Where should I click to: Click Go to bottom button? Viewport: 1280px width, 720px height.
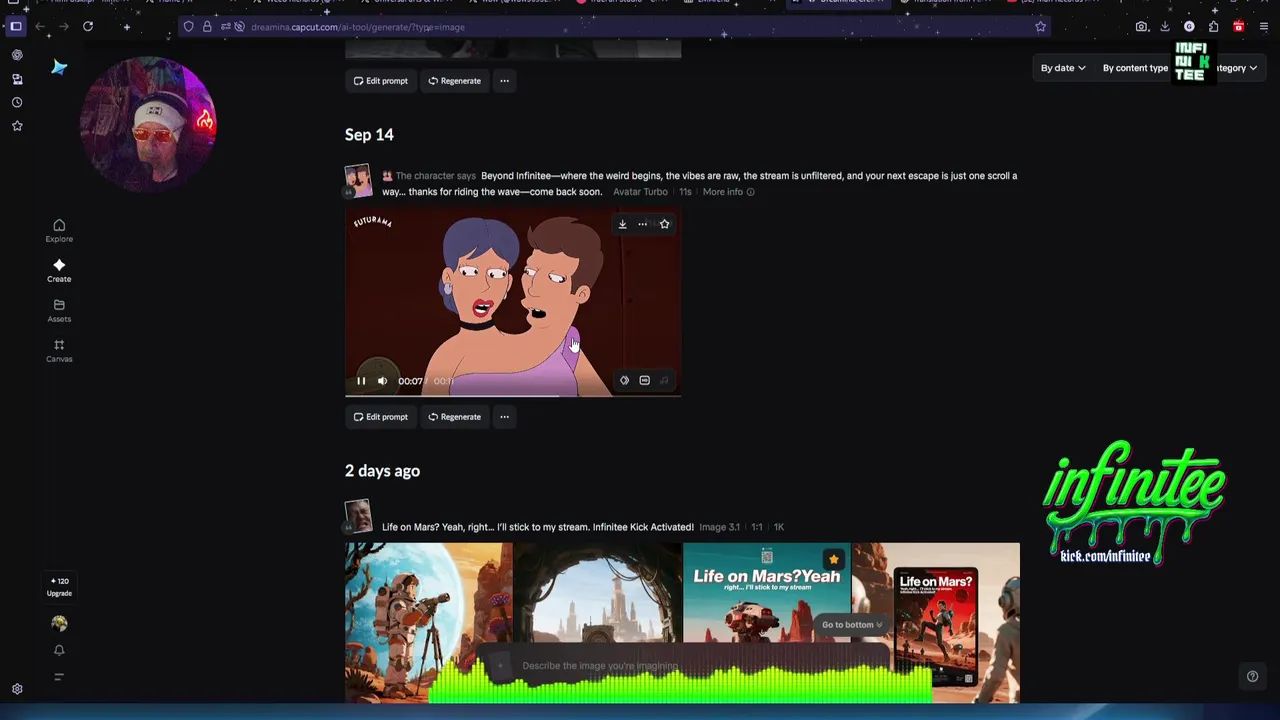tap(852, 625)
